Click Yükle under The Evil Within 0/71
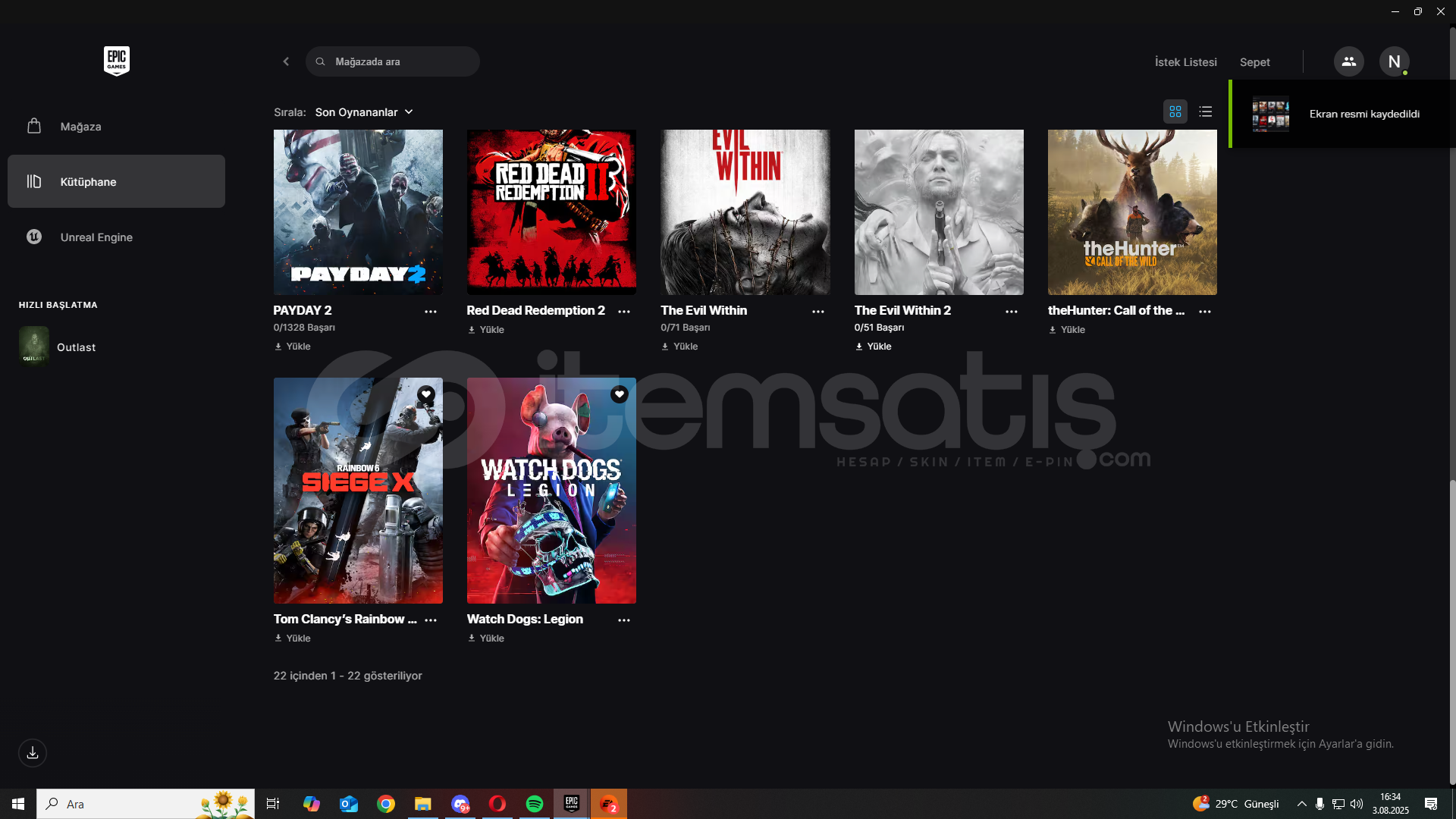 [679, 347]
